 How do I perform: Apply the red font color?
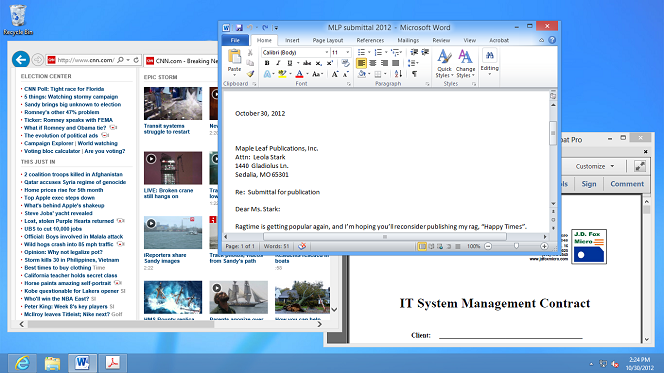tap(299, 74)
